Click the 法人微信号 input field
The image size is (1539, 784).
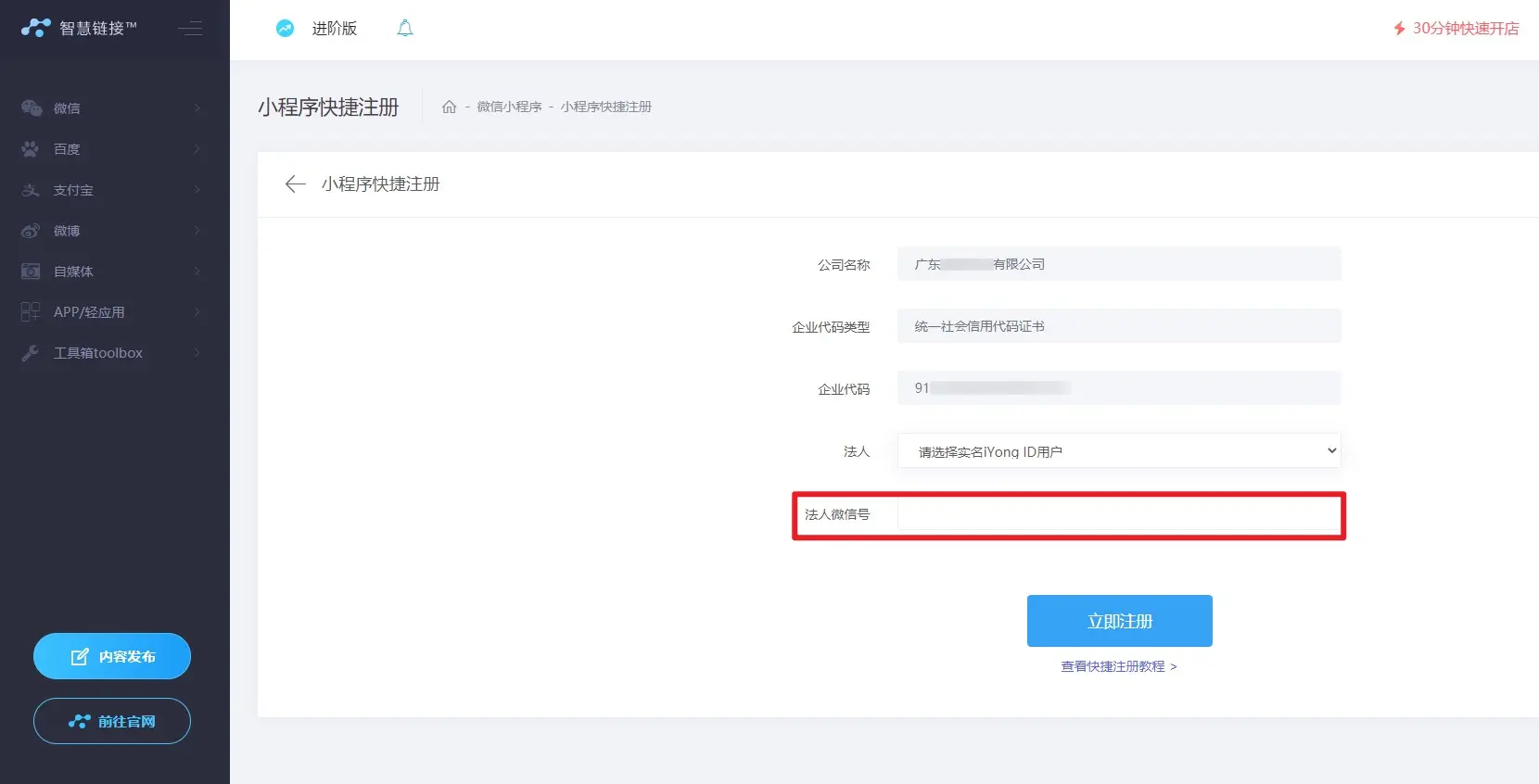[1118, 514]
